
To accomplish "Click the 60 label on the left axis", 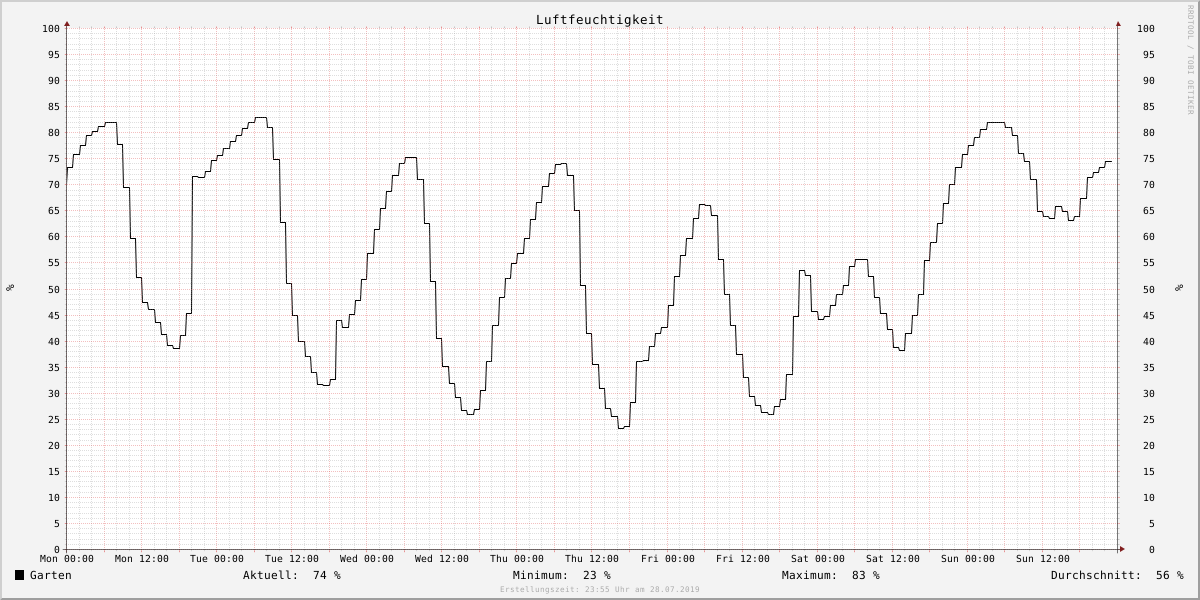I will tap(54, 237).
